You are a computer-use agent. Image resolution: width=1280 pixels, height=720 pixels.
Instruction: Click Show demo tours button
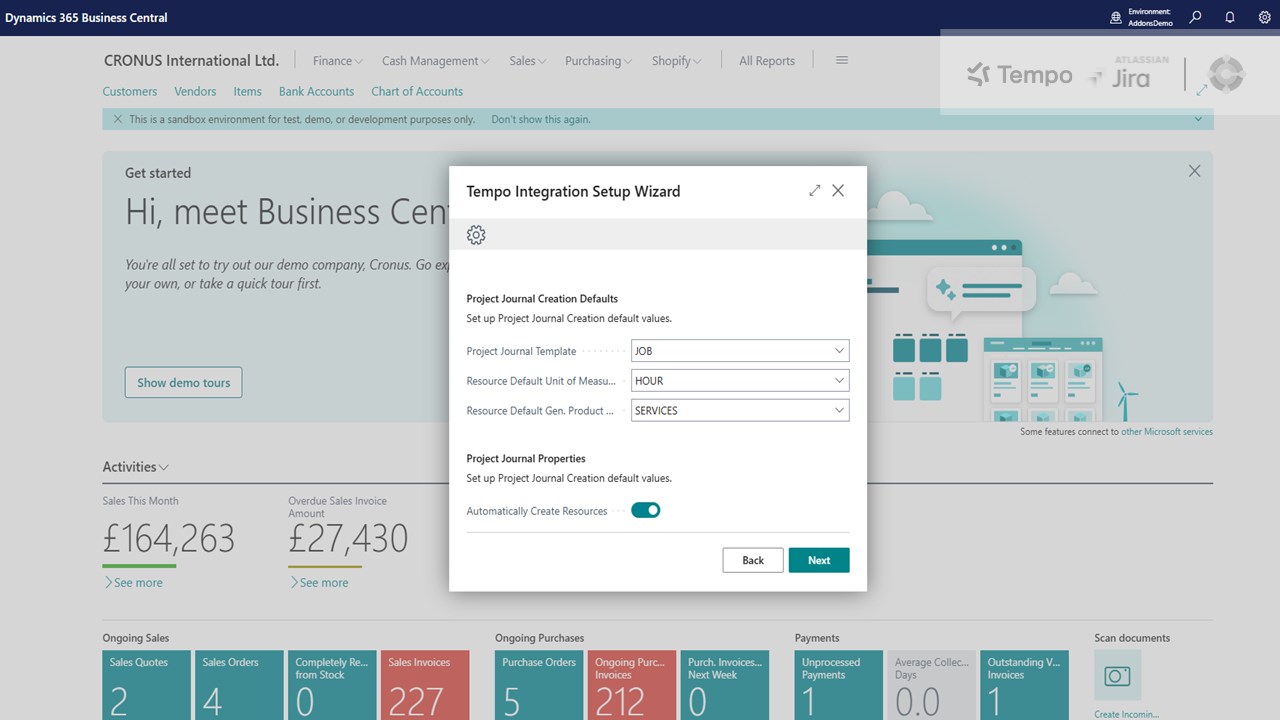(x=183, y=382)
